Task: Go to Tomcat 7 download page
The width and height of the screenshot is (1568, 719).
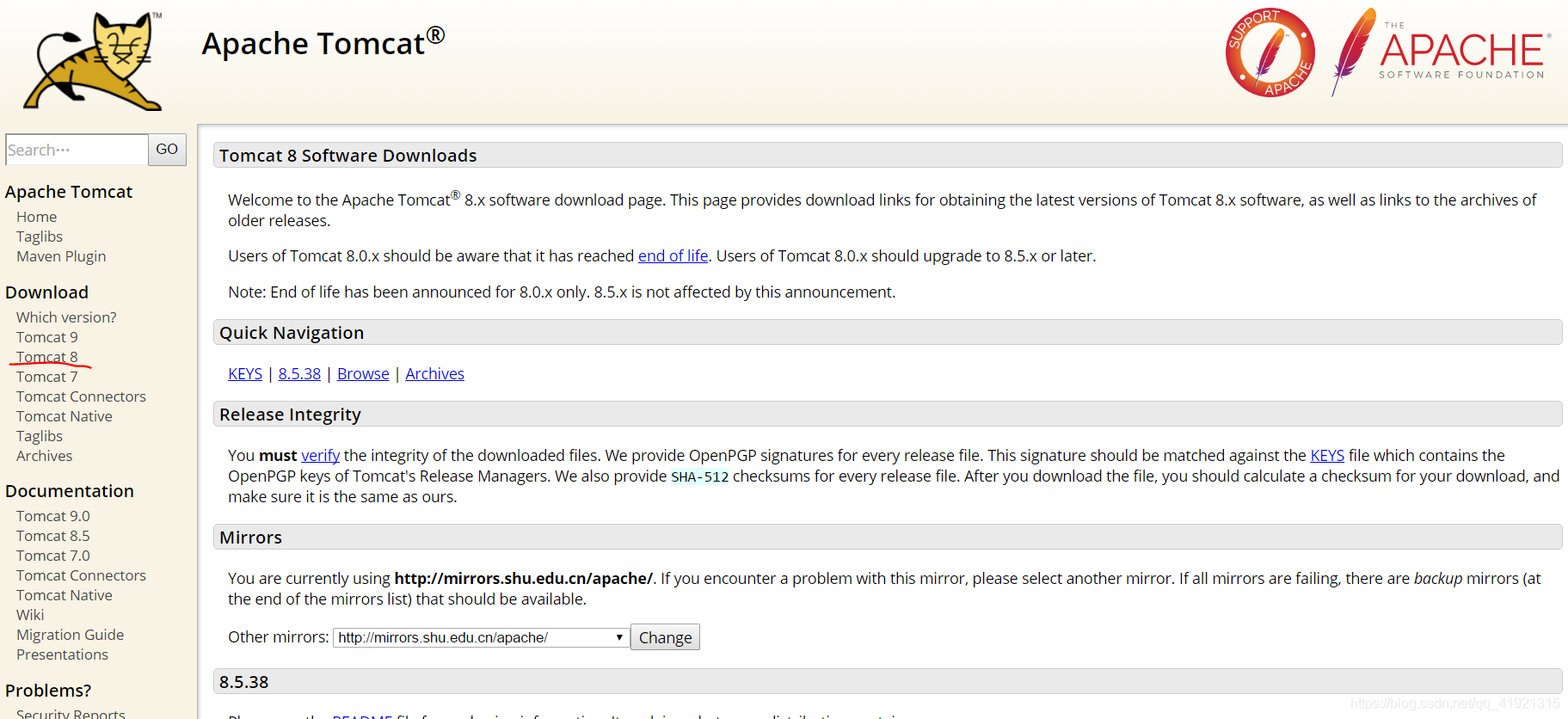Action: (47, 377)
